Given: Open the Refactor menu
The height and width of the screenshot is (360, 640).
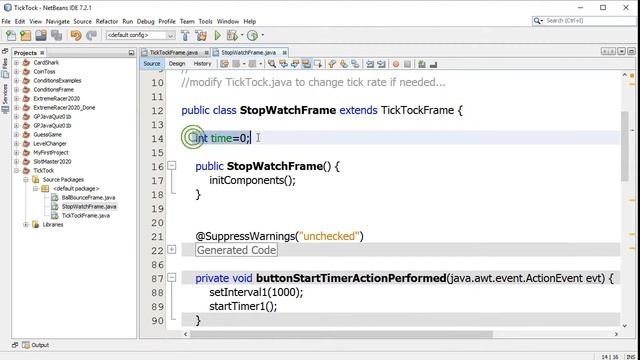Looking at the screenshot, I should point(107,21).
